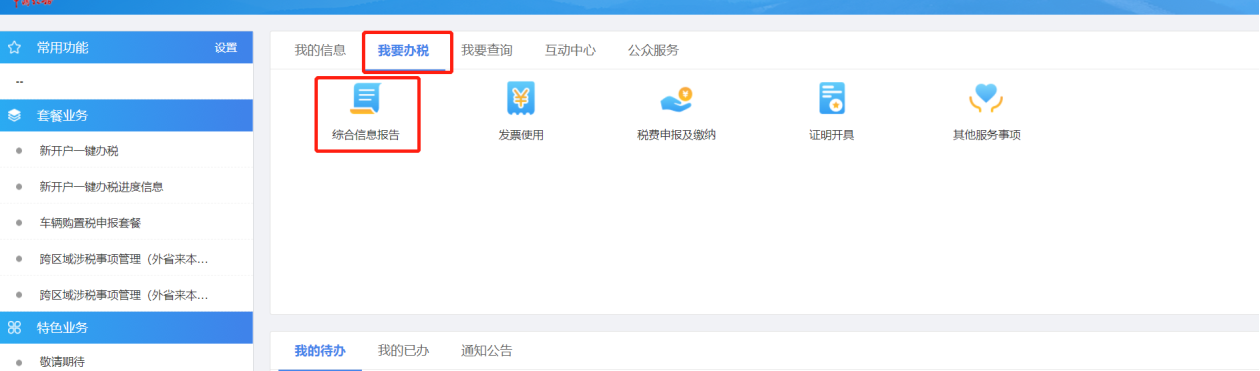Open the 发票使用 invoice icon
1260x371 pixels.
[521, 98]
